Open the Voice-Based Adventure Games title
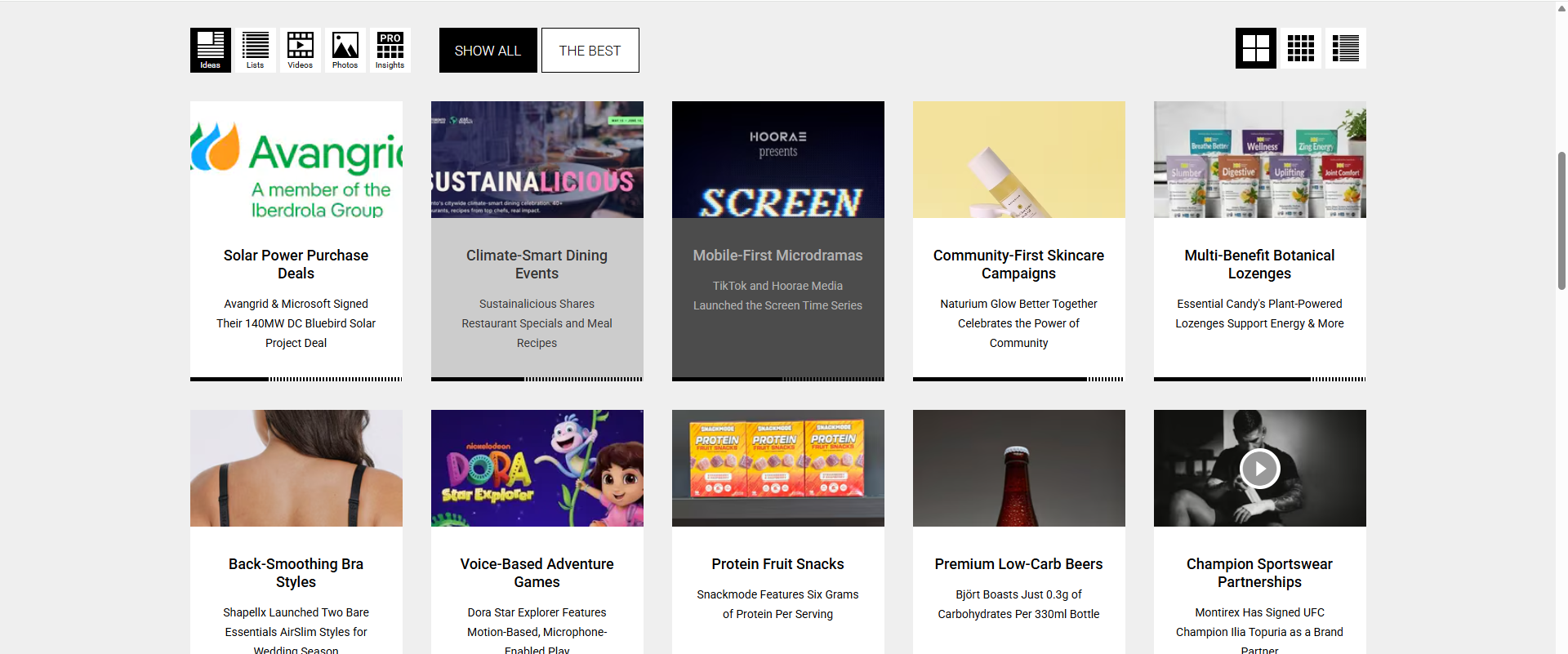1568x654 pixels. (537, 573)
